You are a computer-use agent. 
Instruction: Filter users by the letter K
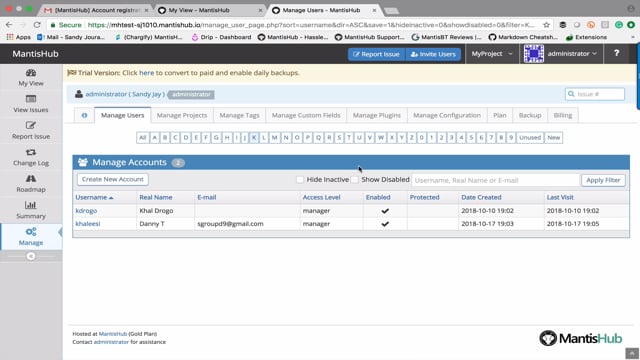click(x=254, y=138)
